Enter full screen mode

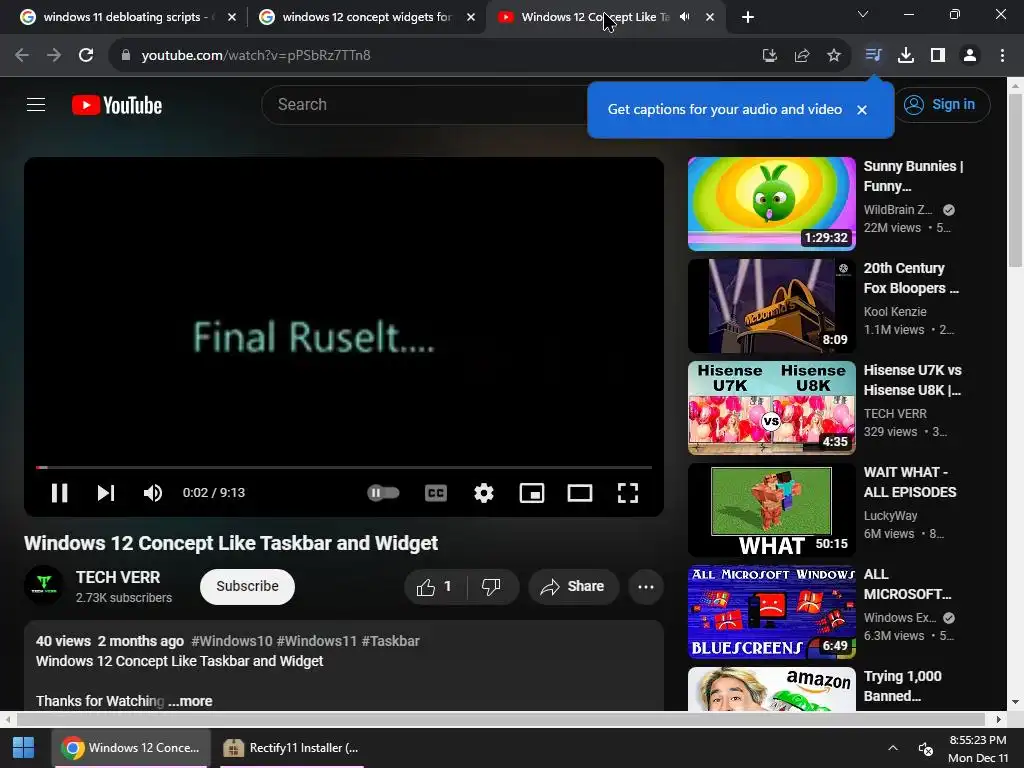coord(628,493)
